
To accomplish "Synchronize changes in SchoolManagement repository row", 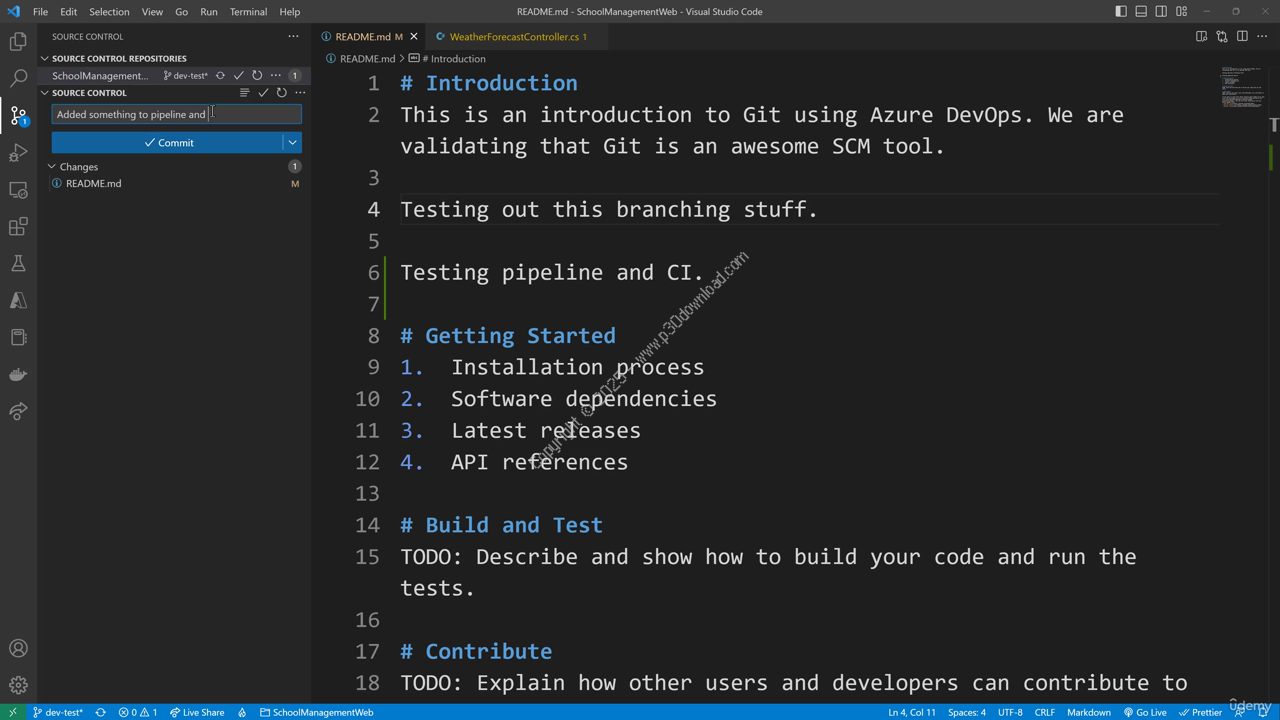I will (x=220, y=75).
